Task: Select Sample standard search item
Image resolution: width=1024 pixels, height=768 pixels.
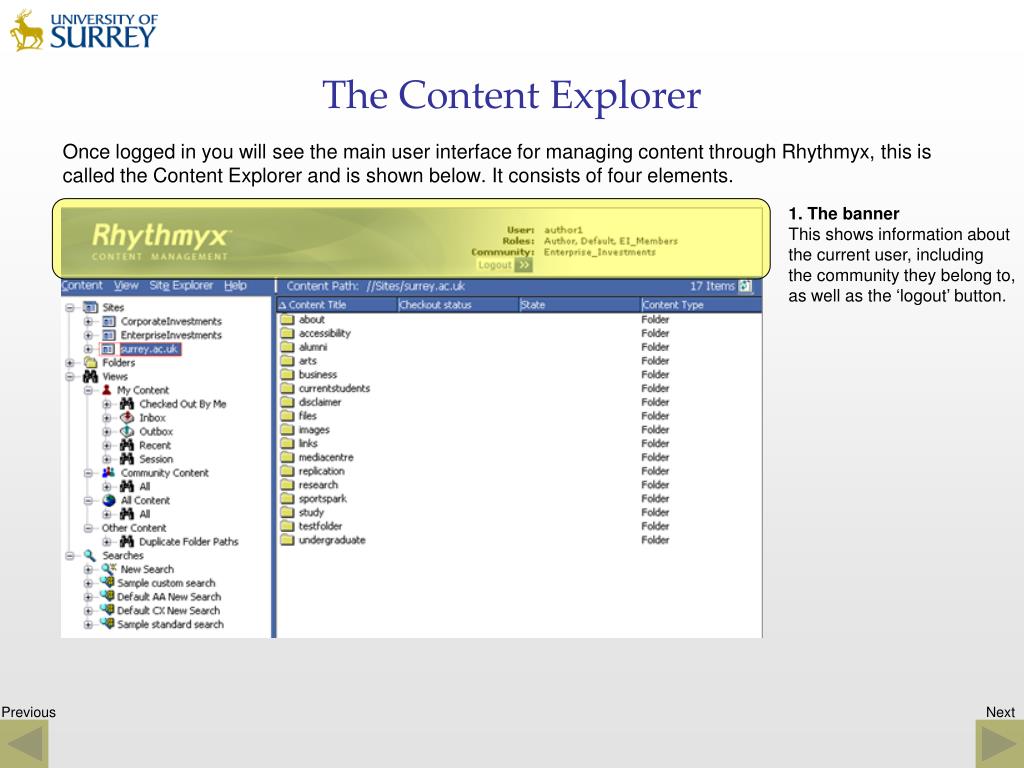Action: click(x=170, y=624)
